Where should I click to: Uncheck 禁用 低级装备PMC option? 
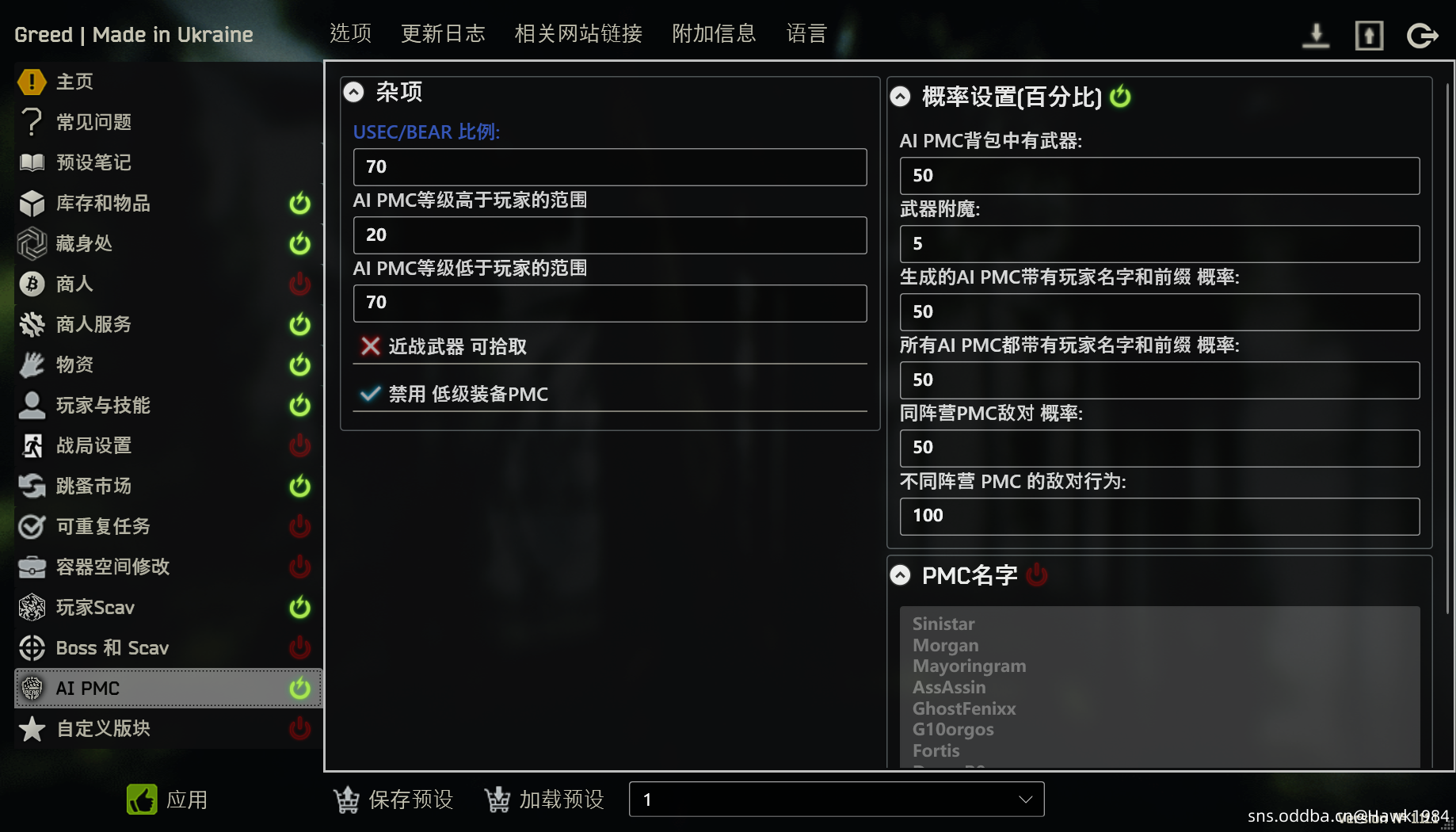pos(370,394)
